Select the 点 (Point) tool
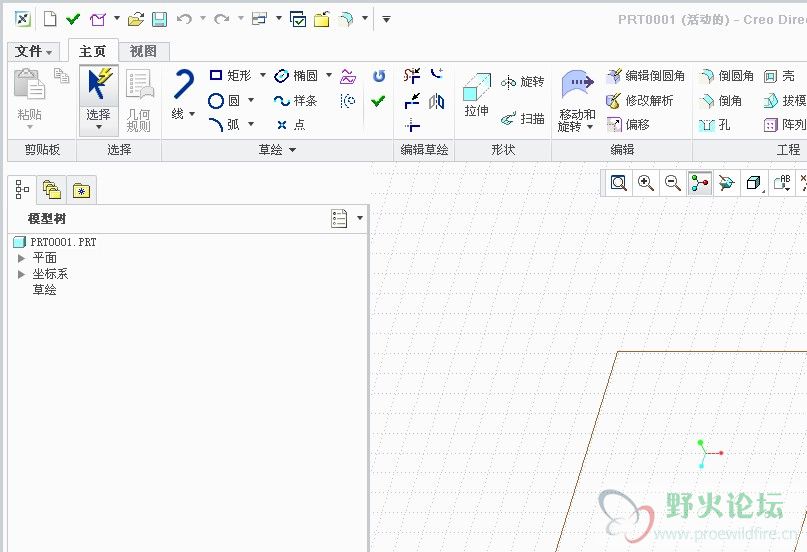 291,124
